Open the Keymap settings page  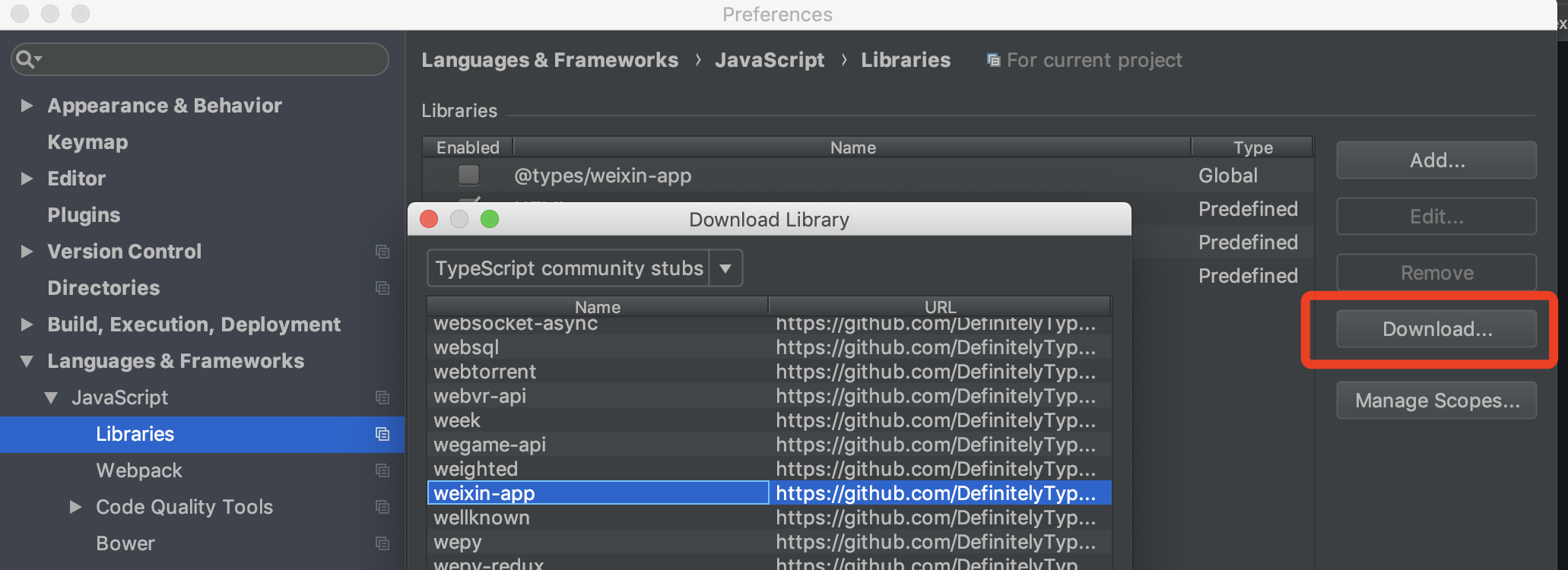[x=87, y=142]
